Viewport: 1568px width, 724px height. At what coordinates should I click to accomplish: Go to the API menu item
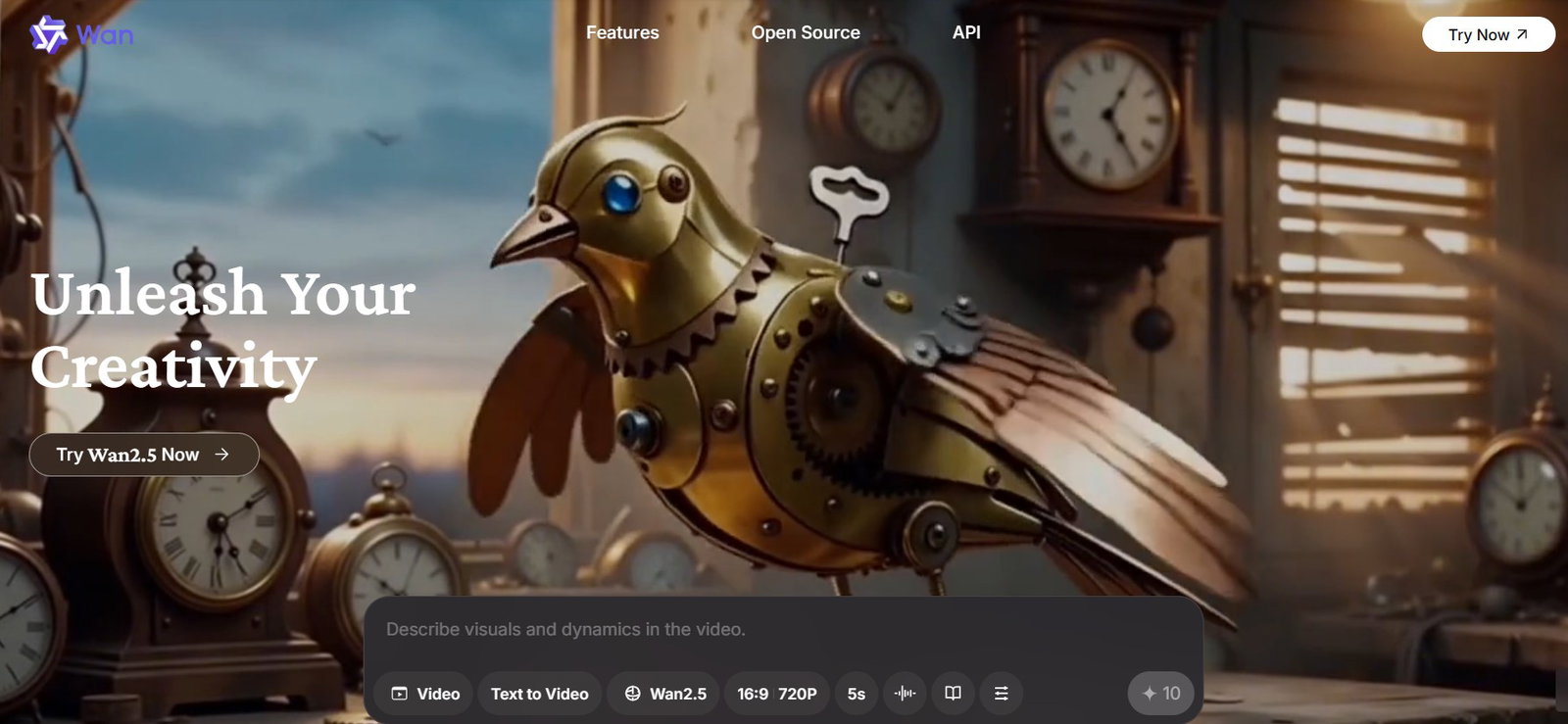coord(966,32)
